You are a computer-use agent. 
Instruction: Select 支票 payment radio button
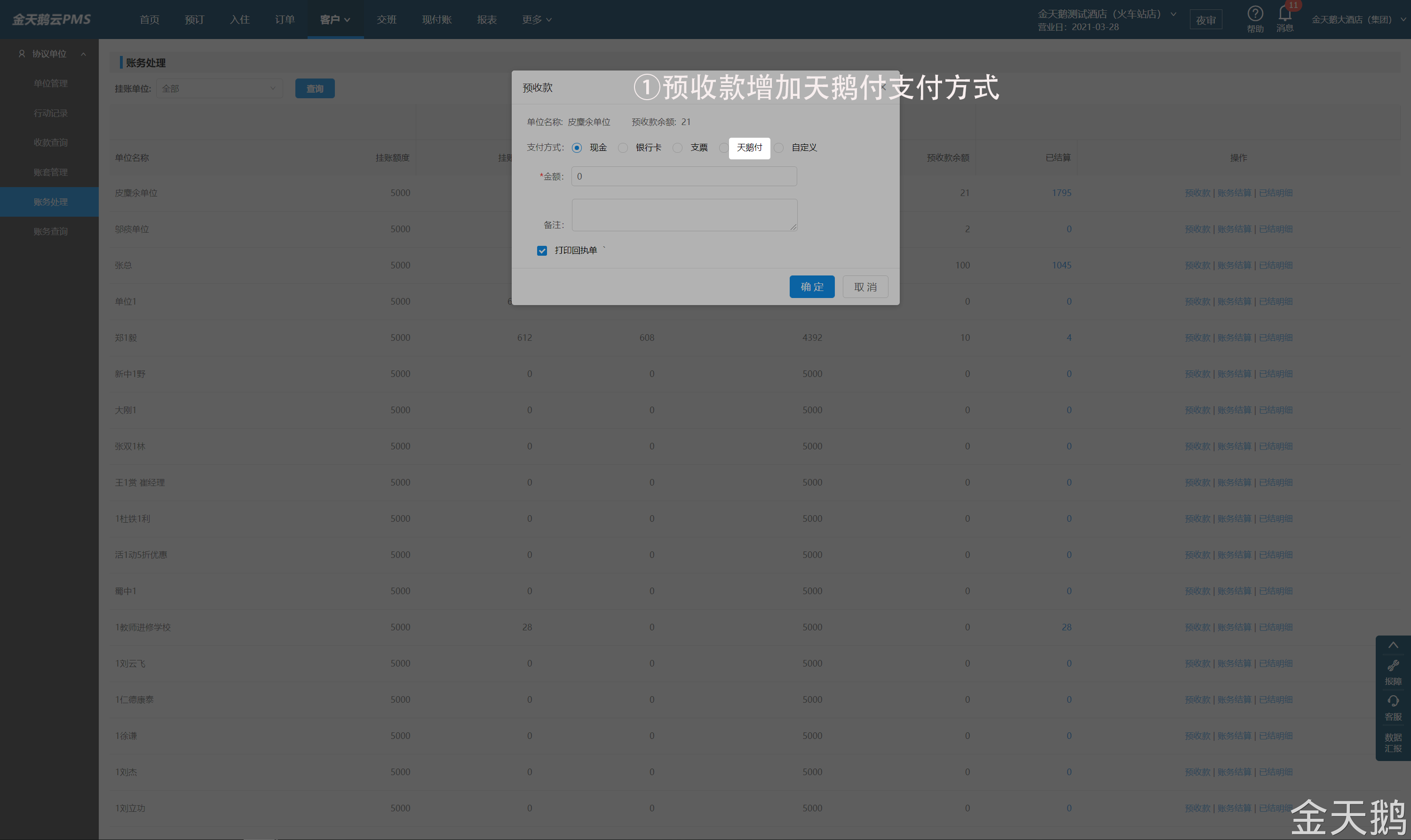[x=677, y=148]
